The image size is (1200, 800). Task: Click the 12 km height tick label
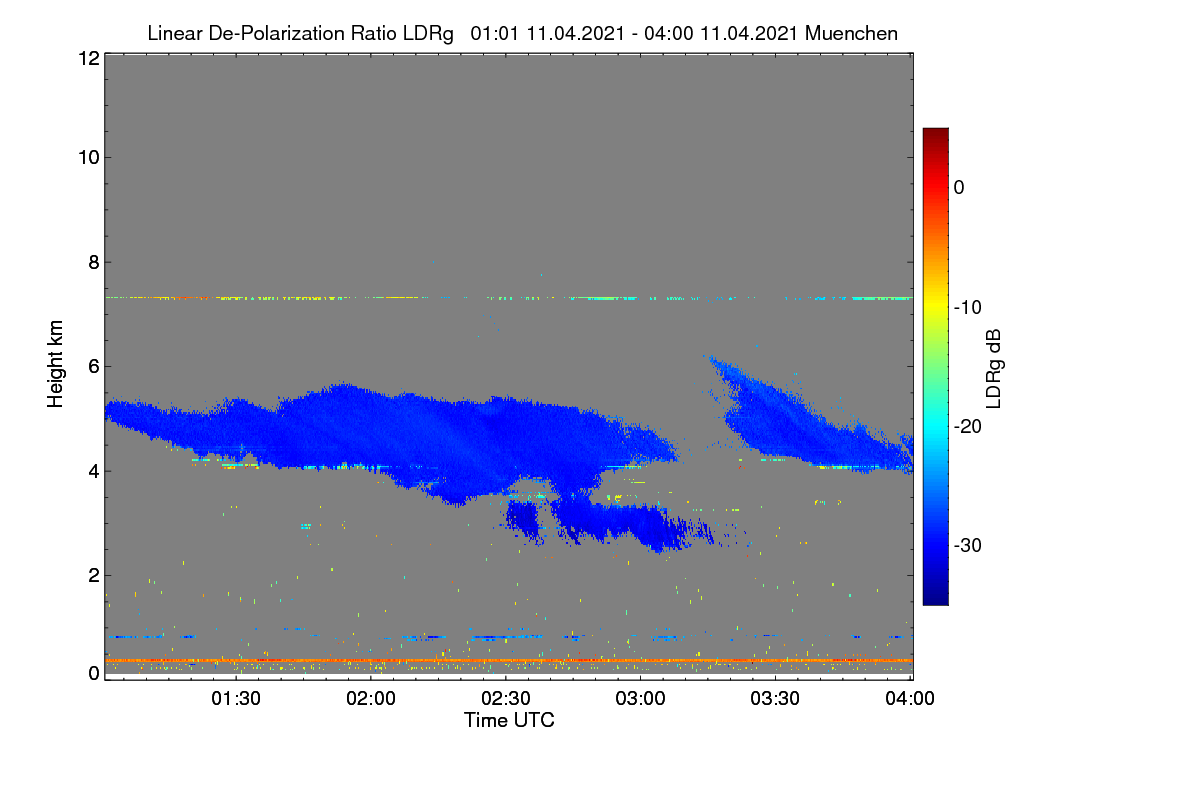point(87,58)
